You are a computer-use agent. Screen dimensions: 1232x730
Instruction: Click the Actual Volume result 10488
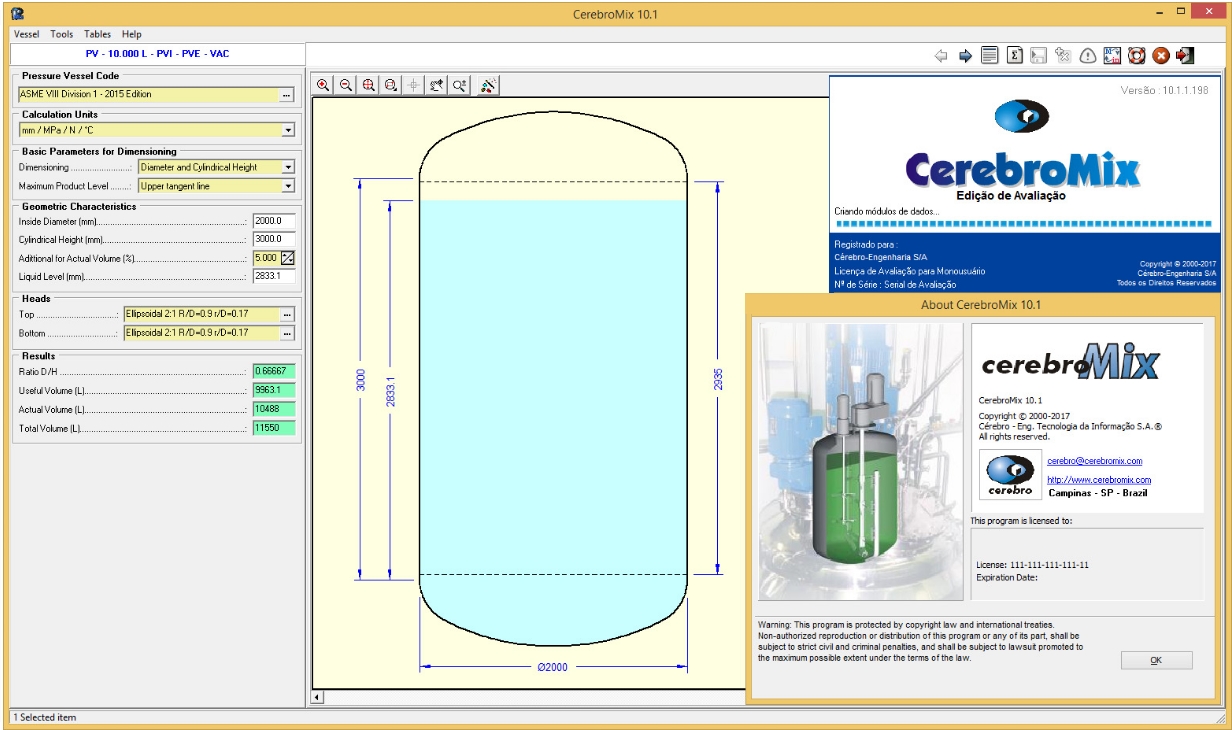[274, 409]
